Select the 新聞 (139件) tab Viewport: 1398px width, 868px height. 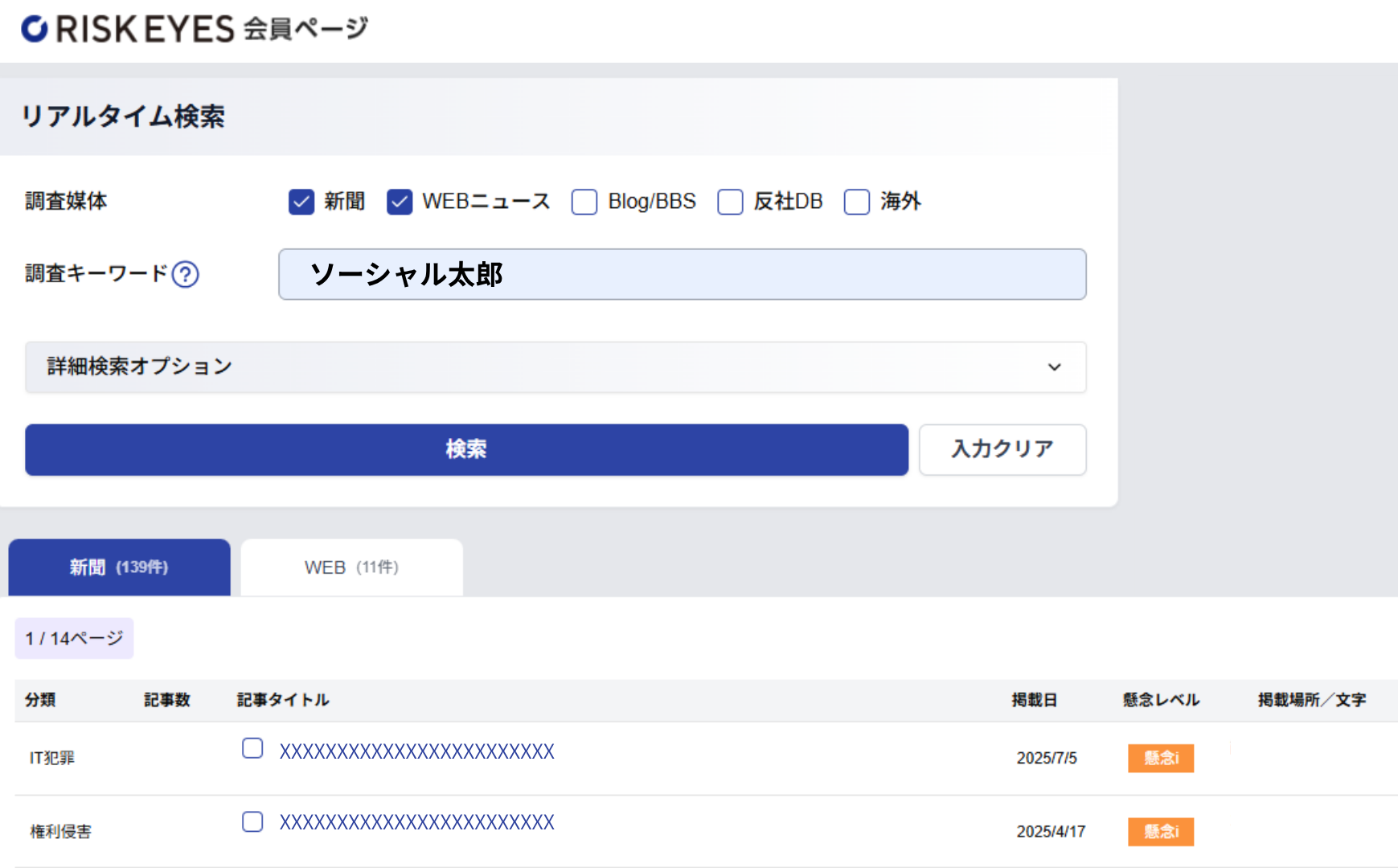tap(119, 567)
